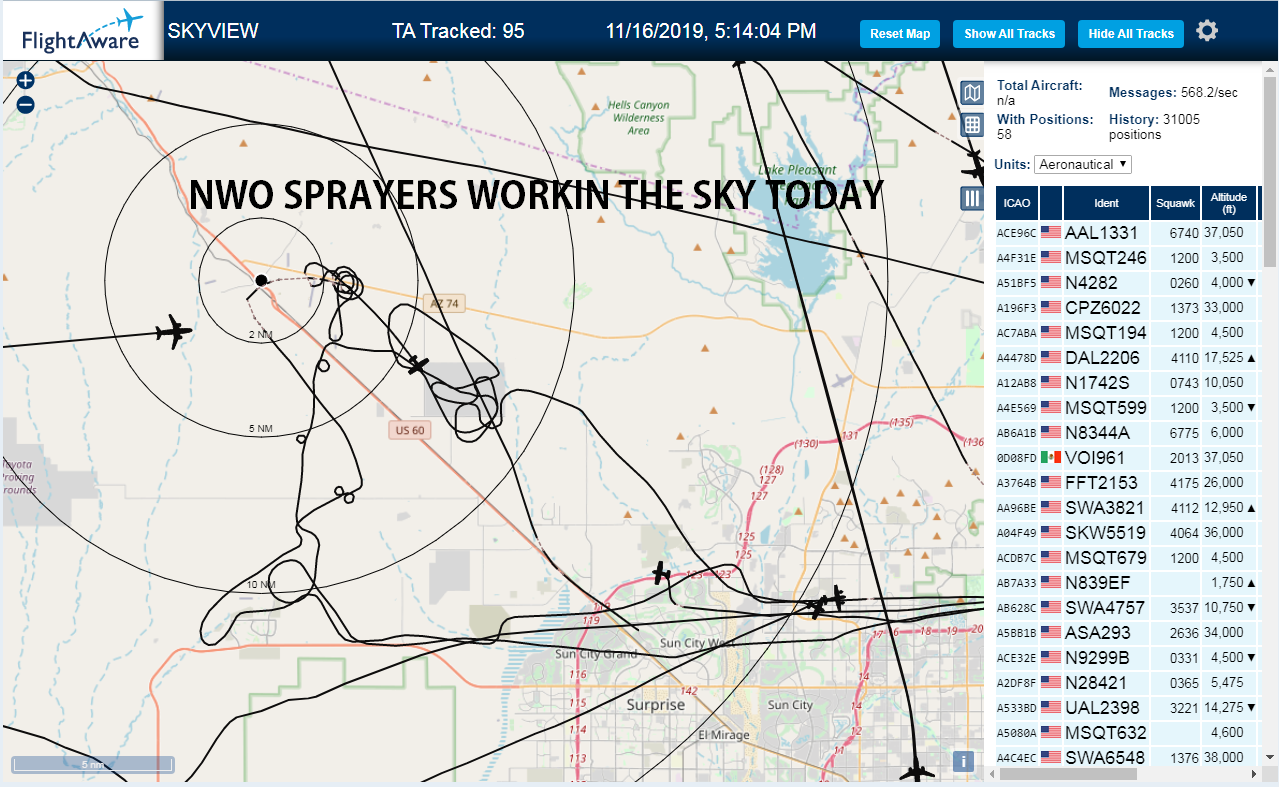The width and height of the screenshot is (1279, 787).
Task: Select the AAL1331 aircraft row
Action: tap(1127, 232)
